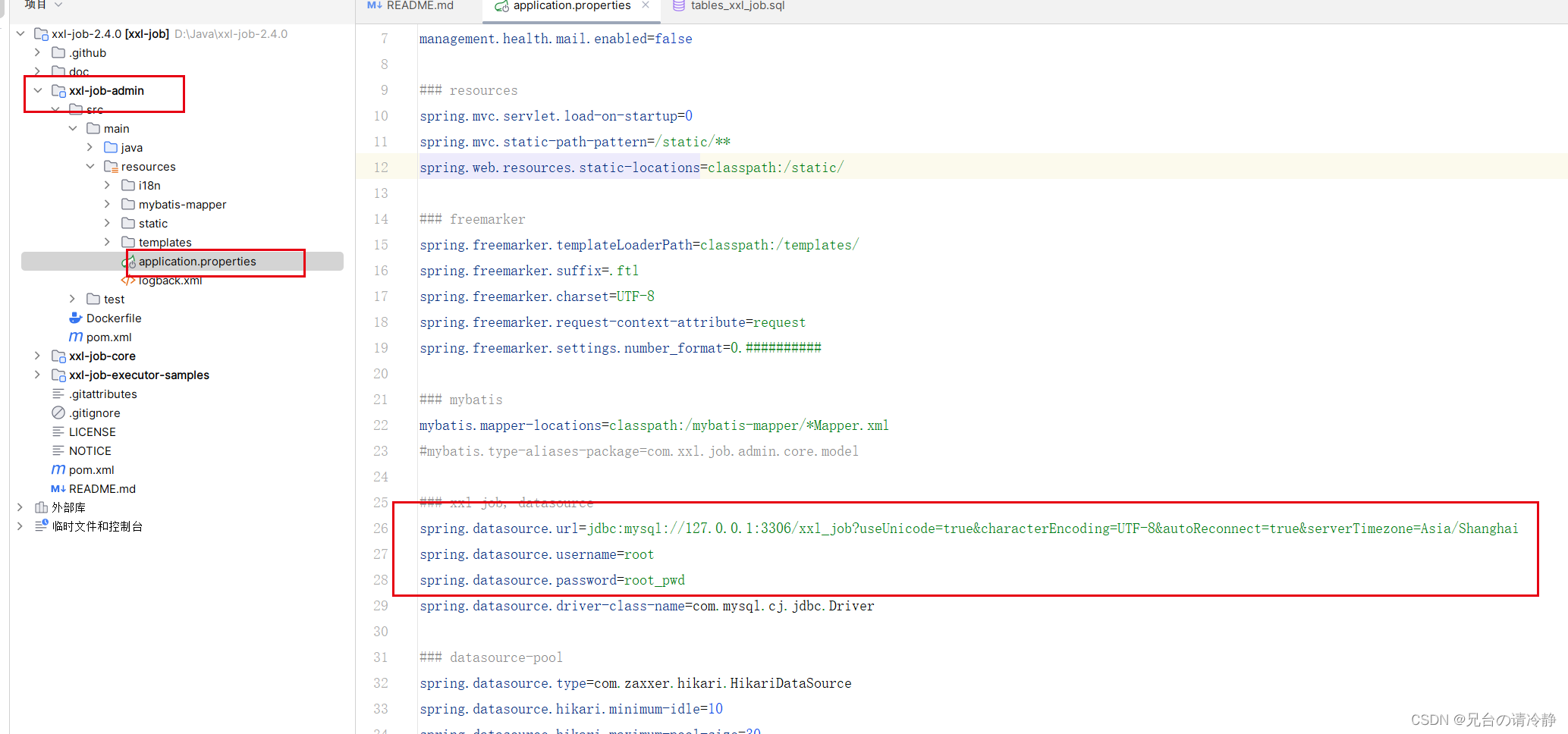This screenshot has width=1568, height=734.
Task: Expand the i18n folder
Action: click(x=108, y=185)
